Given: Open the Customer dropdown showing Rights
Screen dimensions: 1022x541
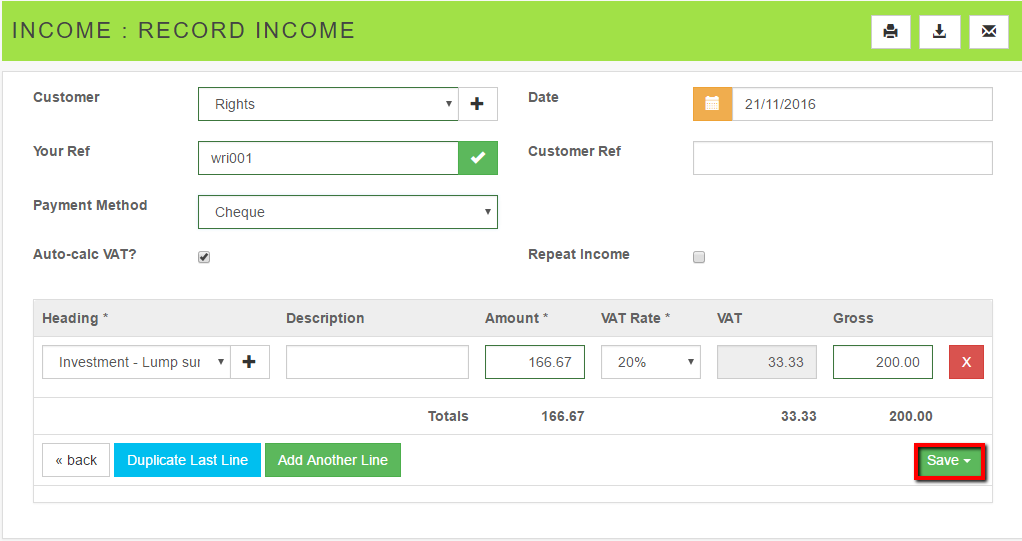Looking at the screenshot, I should [x=328, y=104].
